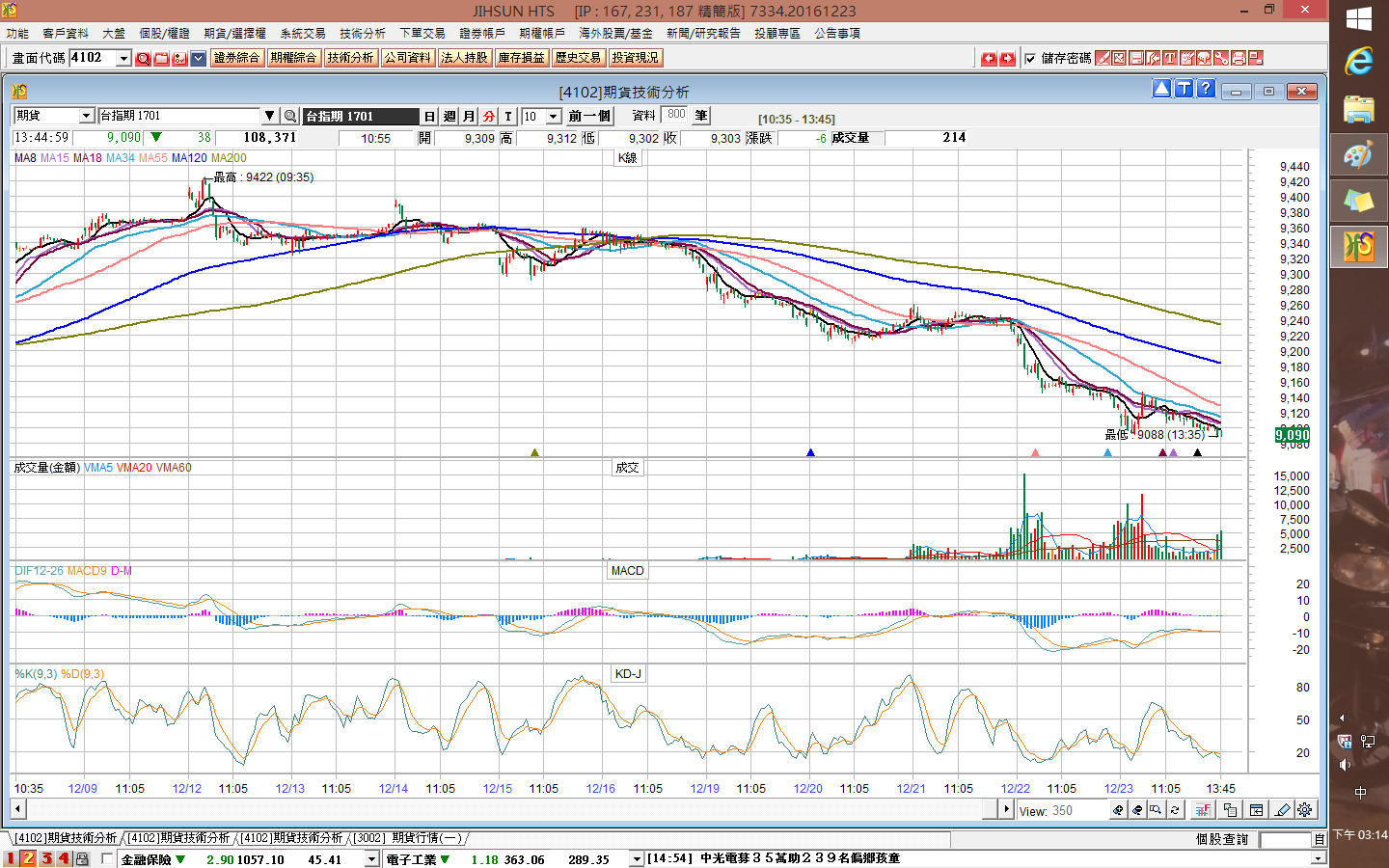This screenshot has height=868, width=1389.
Task: Click the gear settings icon at chart bottom right
Action: (x=1305, y=810)
